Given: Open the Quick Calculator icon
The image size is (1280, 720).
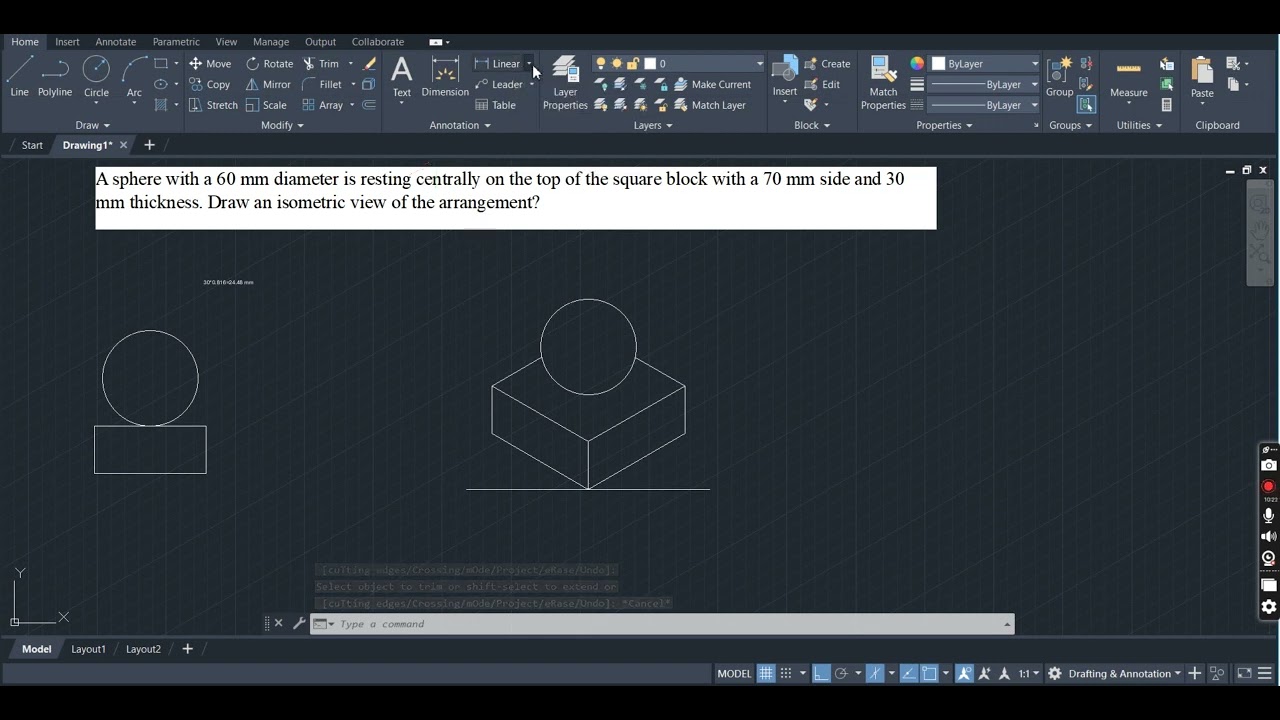Looking at the screenshot, I should point(1166,105).
